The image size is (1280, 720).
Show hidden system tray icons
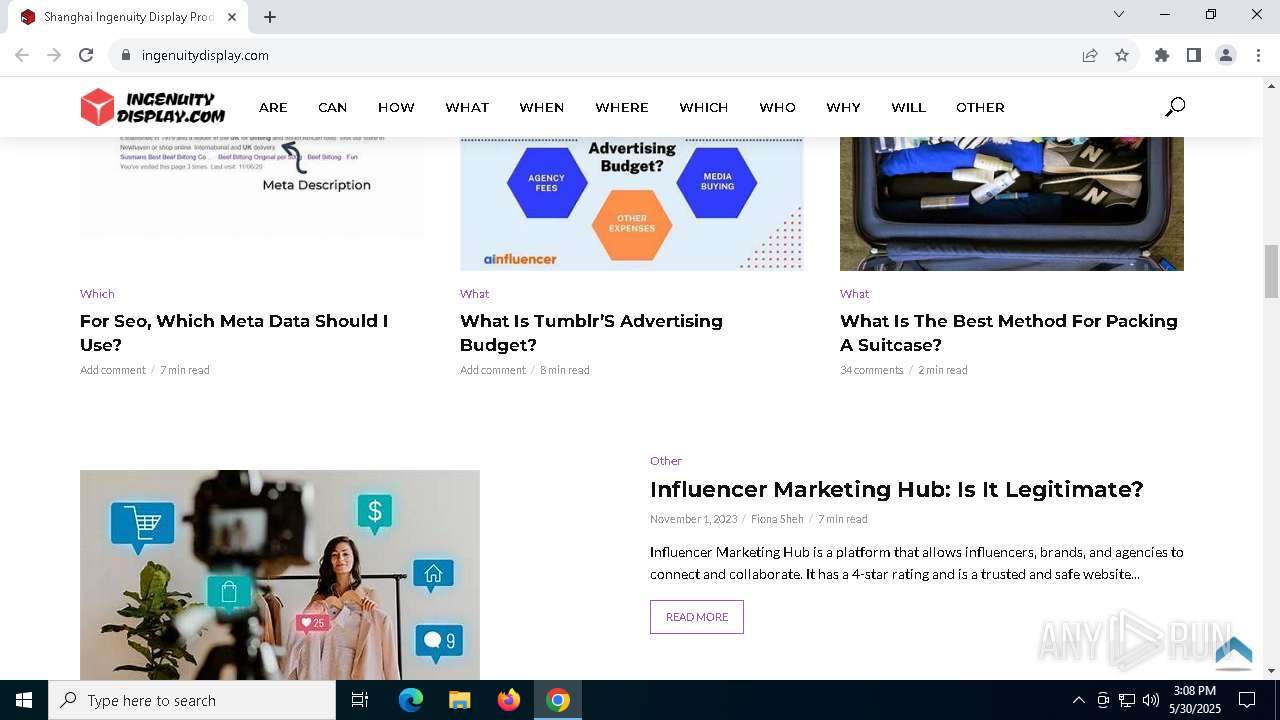coord(1078,700)
